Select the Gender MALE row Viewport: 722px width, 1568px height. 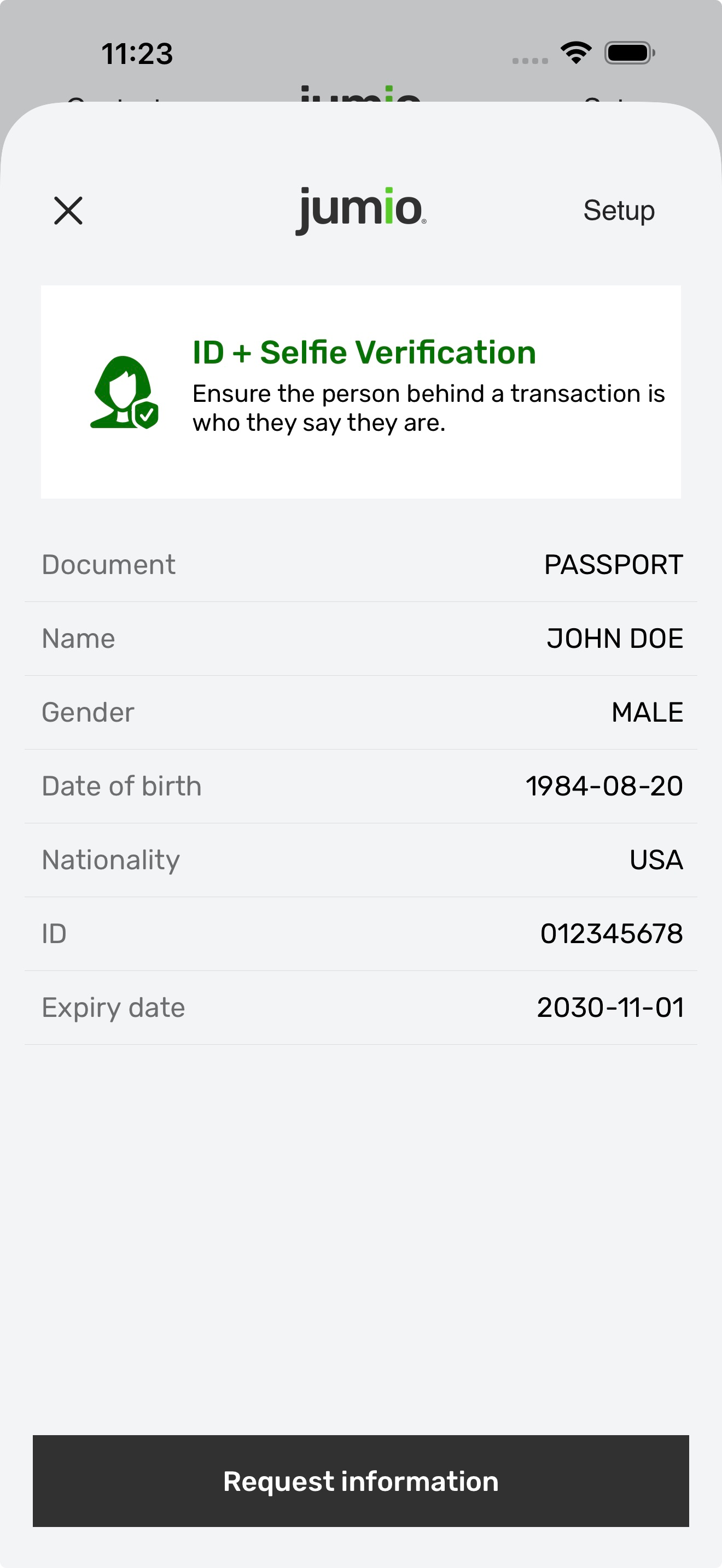click(x=361, y=712)
